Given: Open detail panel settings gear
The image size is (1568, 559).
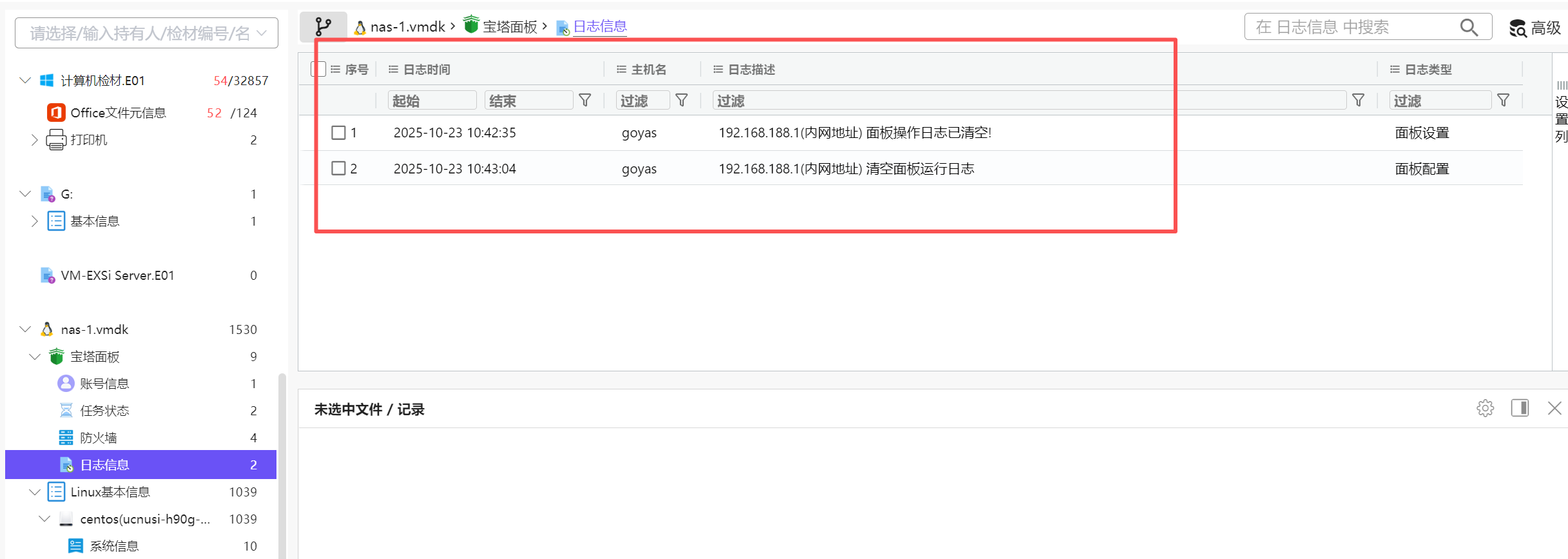Looking at the screenshot, I should point(1485,408).
